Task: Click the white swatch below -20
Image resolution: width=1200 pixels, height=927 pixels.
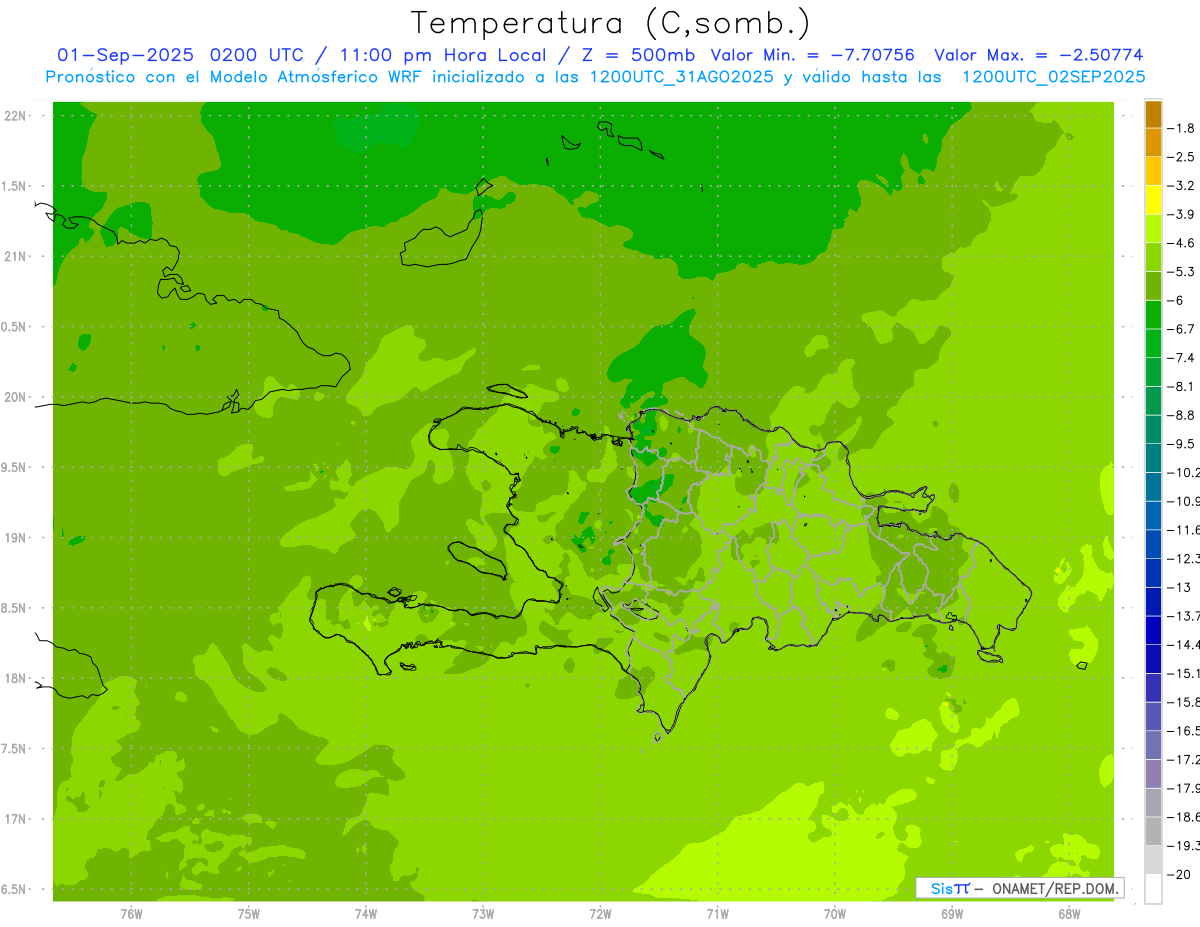Action: [x=1153, y=888]
